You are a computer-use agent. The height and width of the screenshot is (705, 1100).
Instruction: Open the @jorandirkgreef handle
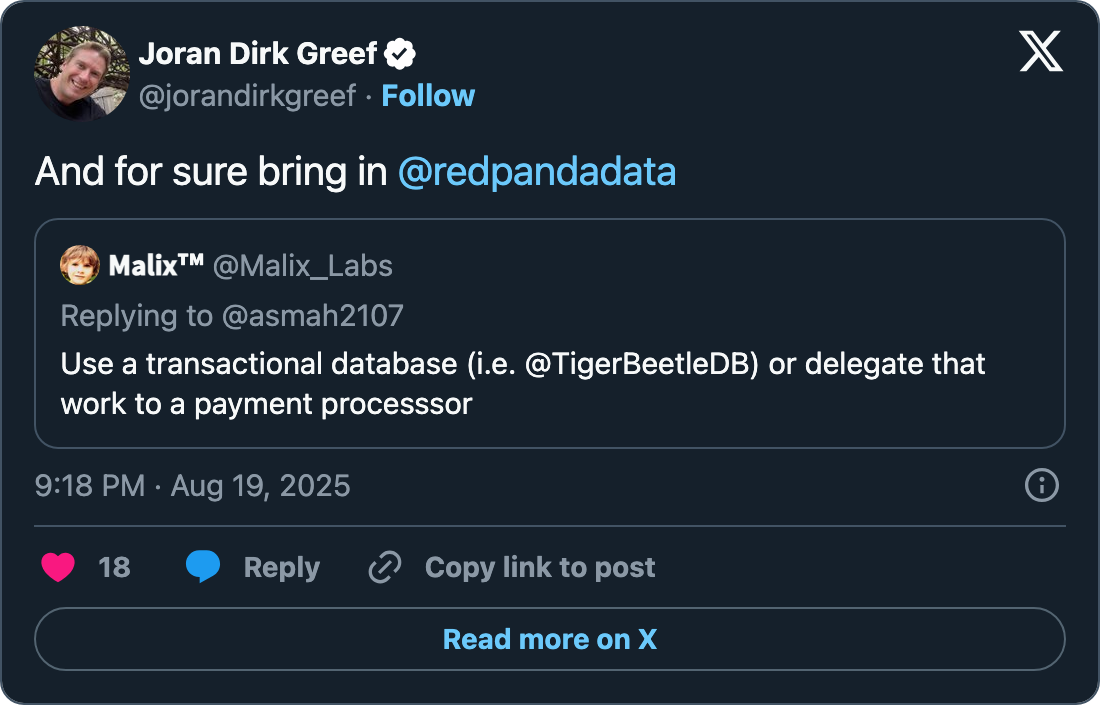[x=247, y=96]
